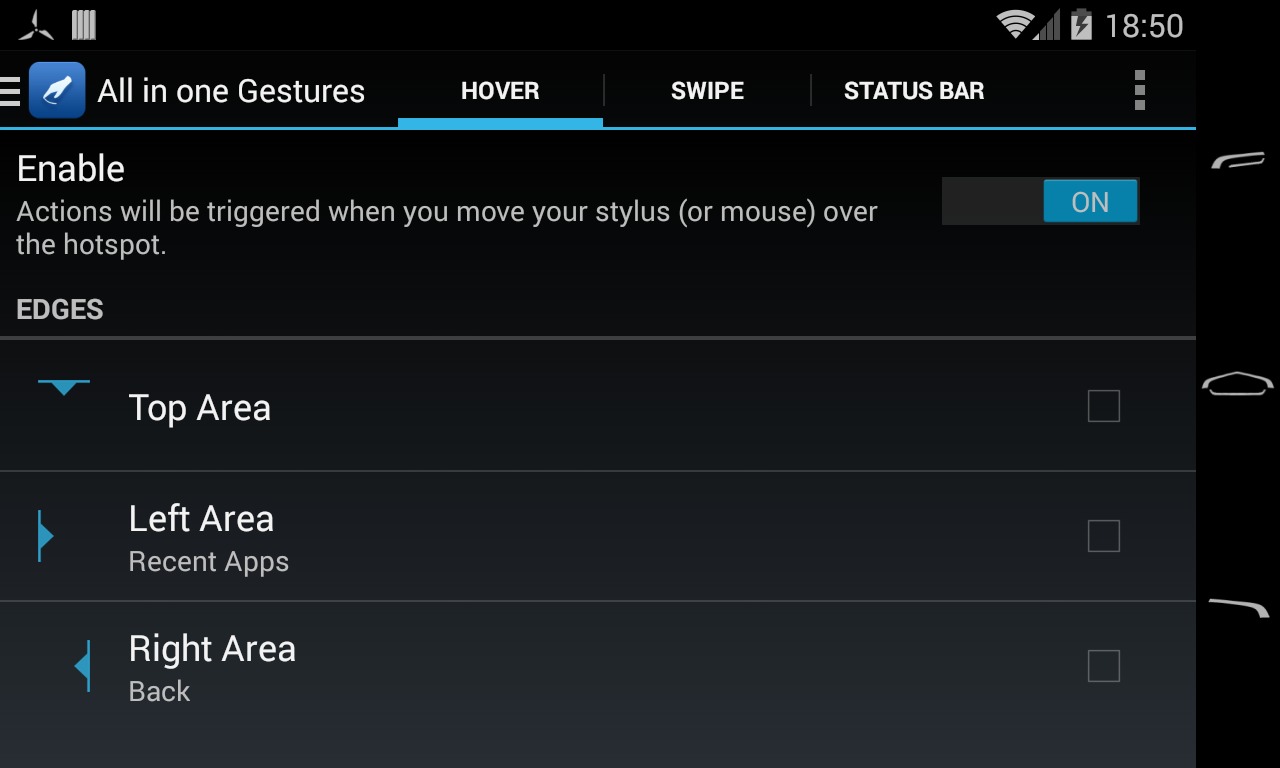Check the Right Area checkbox
The height and width of the screenshot is (768, 1280).
(x=1103, y=666)
